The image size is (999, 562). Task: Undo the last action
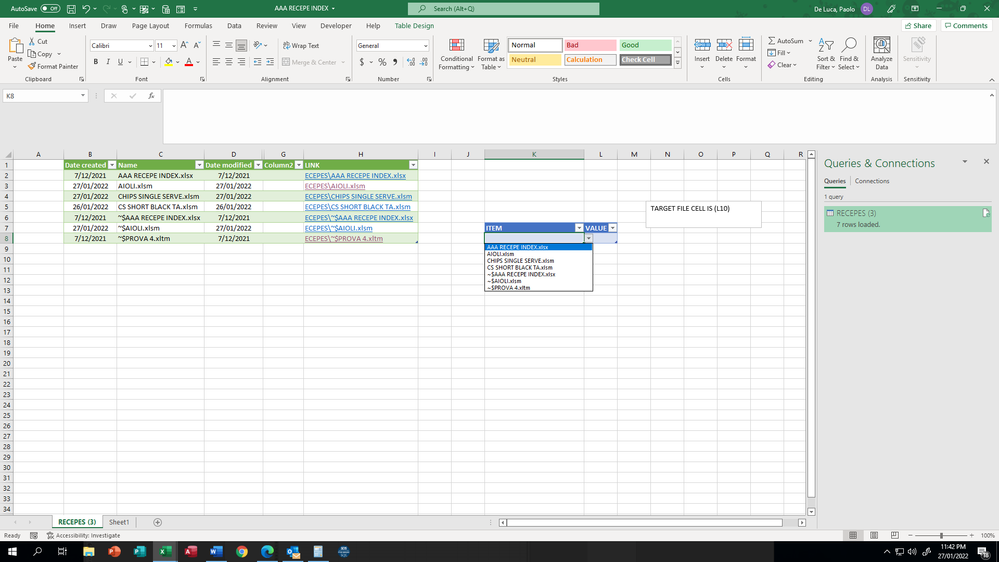(x=86, y=9)
